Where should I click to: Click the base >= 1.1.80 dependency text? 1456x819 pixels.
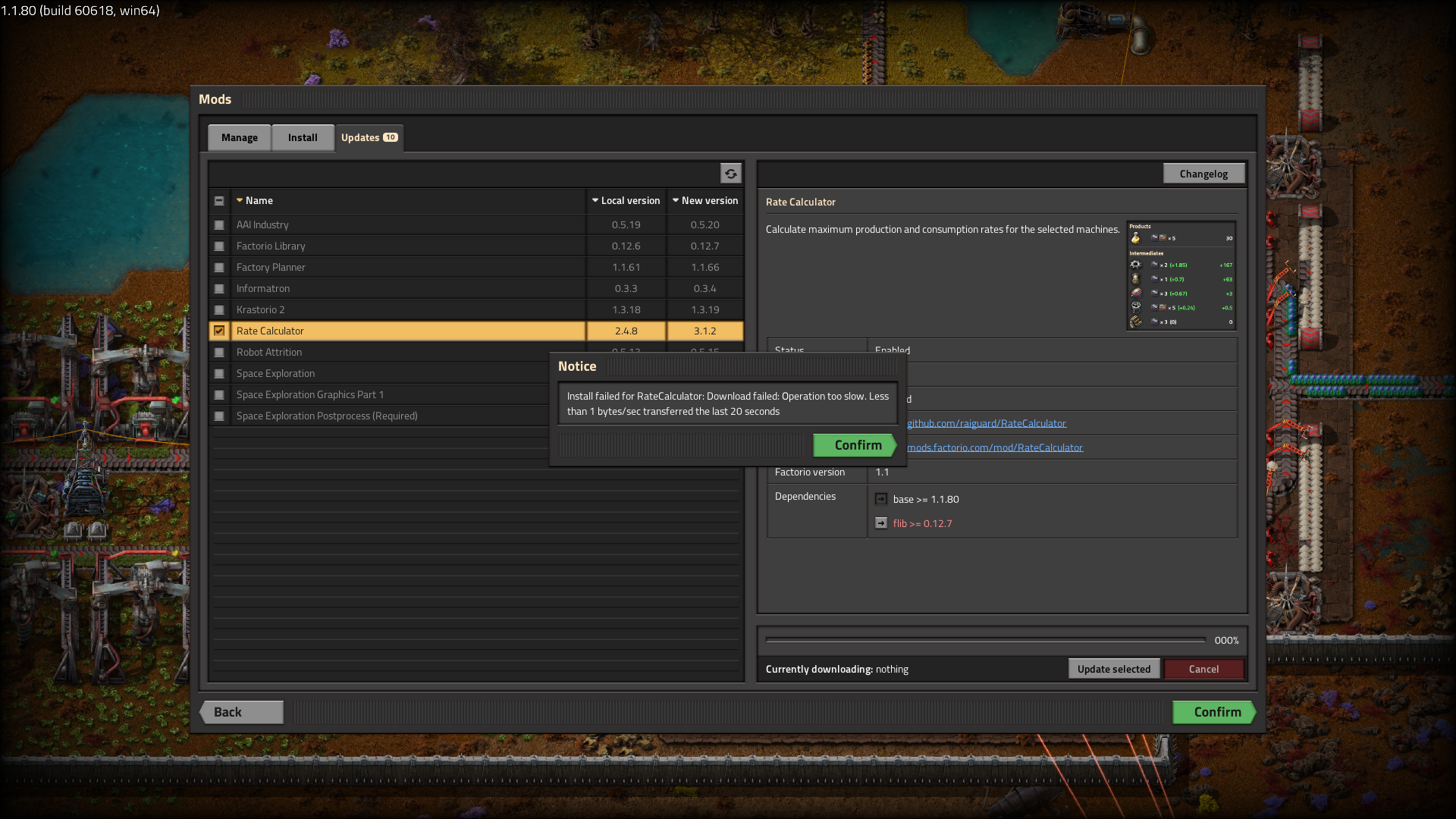tap(926, 499)
